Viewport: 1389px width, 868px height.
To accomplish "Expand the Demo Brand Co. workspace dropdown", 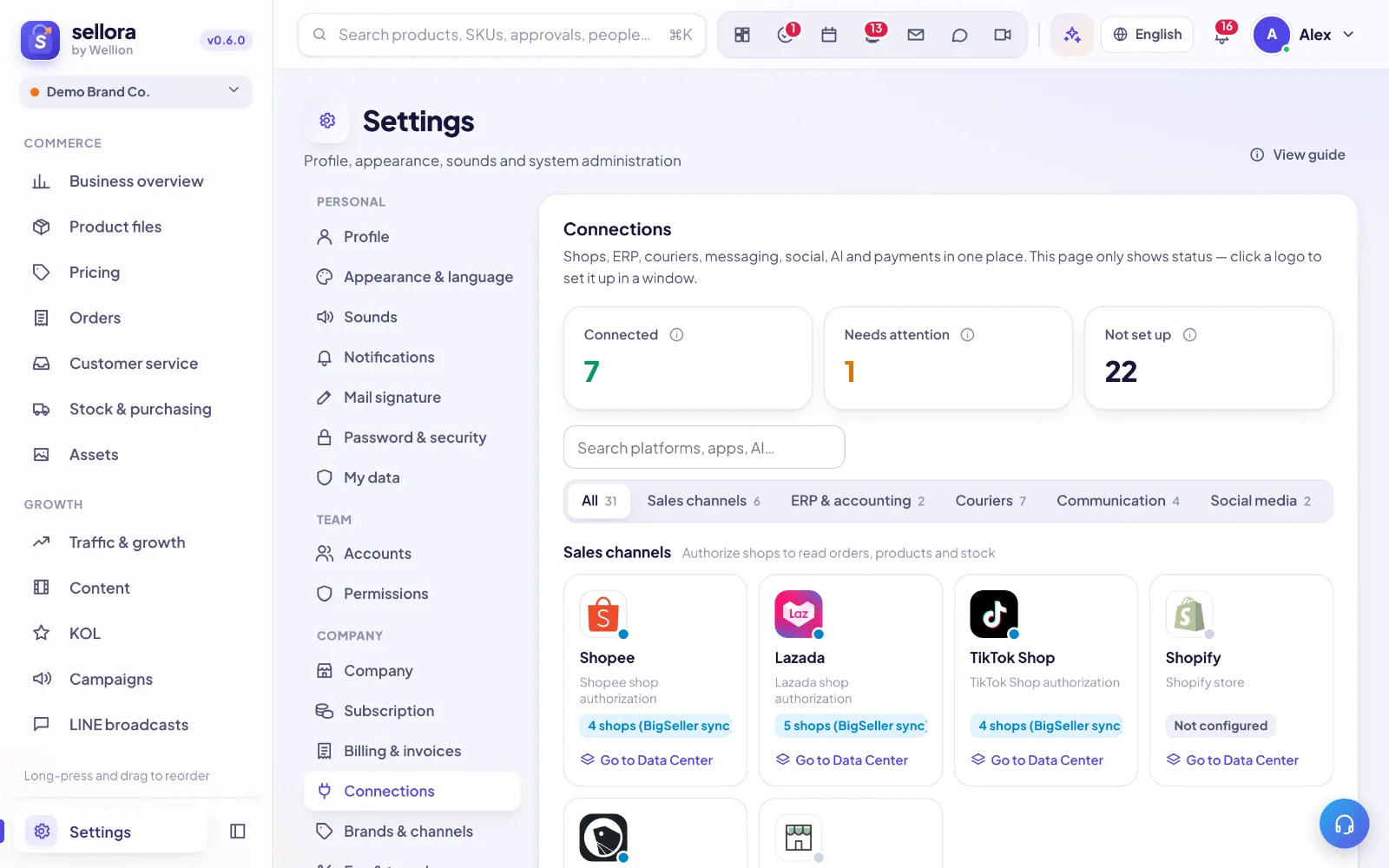I will coord(136,92).
